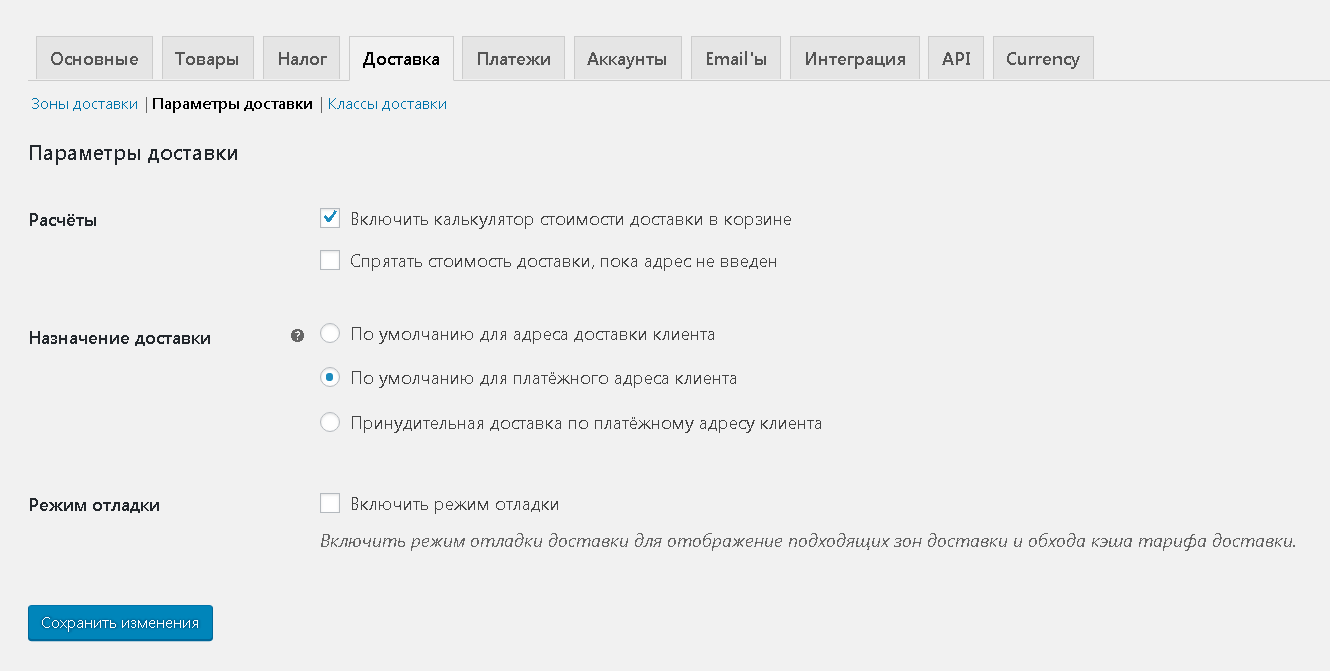Enable Включить режим отладки checkbox

coord(330,503)
